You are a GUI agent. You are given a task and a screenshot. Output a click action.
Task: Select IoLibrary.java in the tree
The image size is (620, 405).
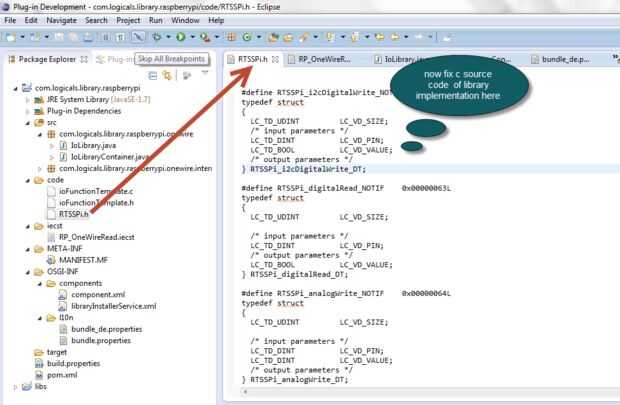coord(93,146)
